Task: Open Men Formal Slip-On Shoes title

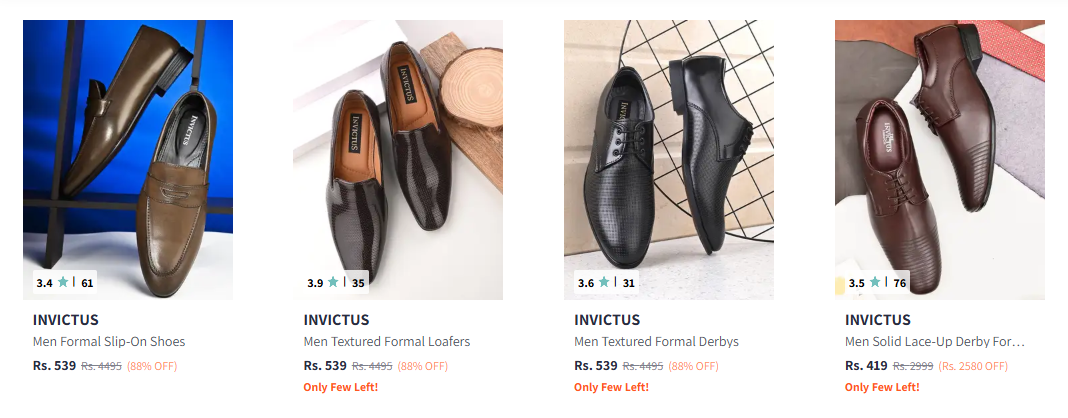Action: point(109,342)
